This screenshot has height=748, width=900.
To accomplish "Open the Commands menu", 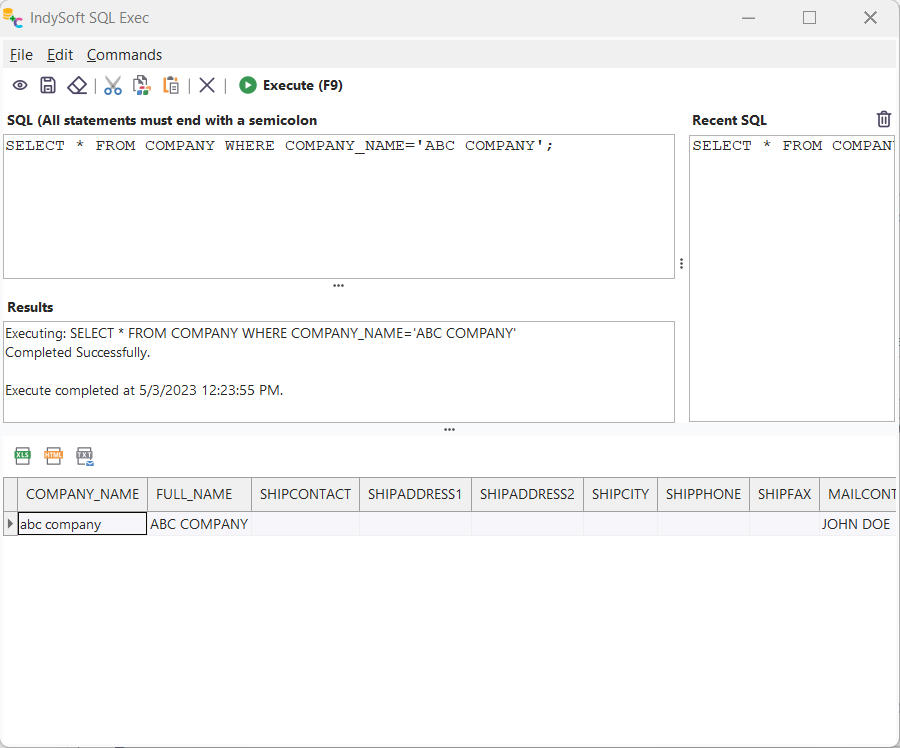I will click(x=124, y=55).
